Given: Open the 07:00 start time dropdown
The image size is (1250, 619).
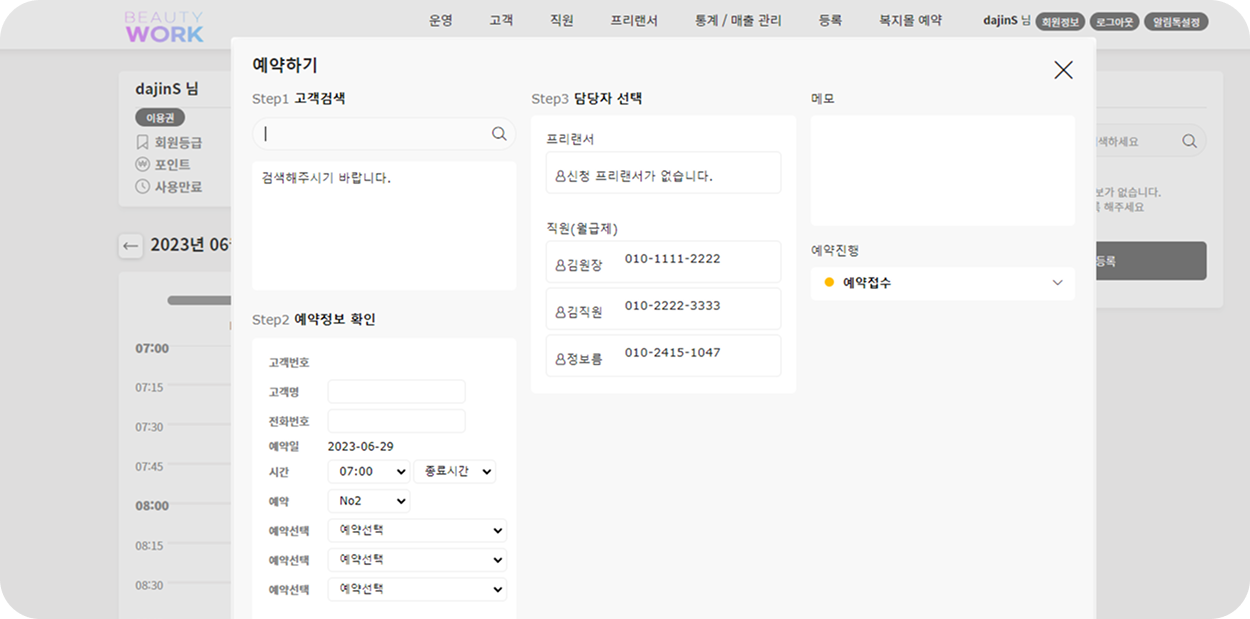Looking at the screenshot, I should [368, 471].
